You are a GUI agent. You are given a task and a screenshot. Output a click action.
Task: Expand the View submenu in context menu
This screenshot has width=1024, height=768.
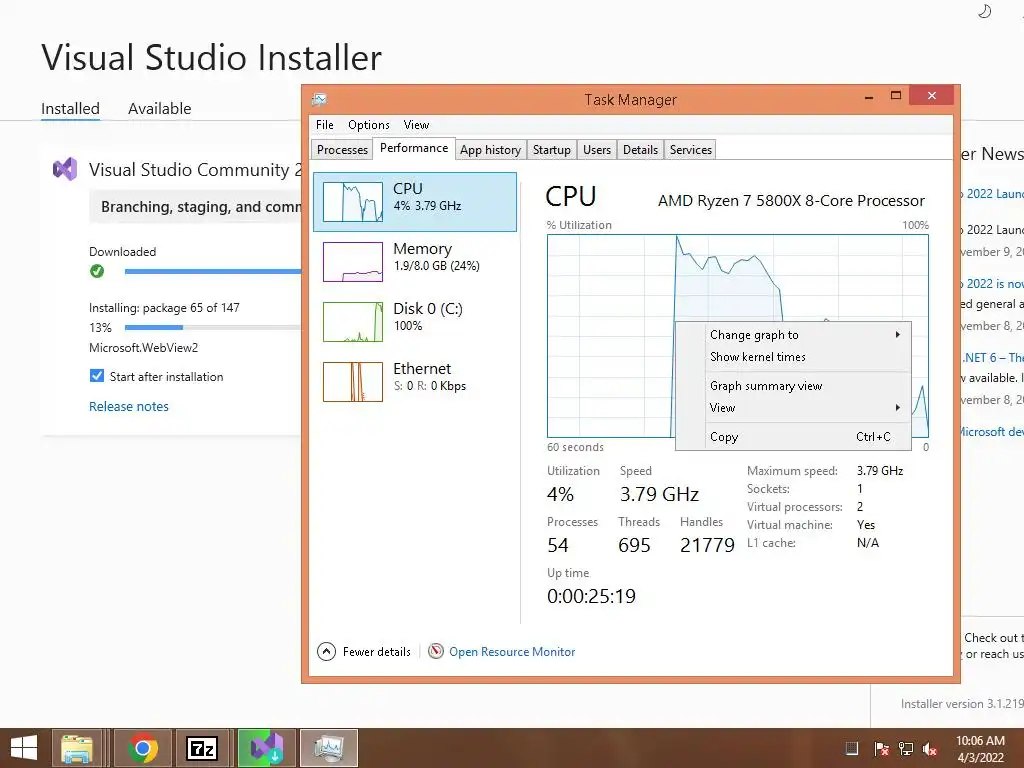[793, 408]
